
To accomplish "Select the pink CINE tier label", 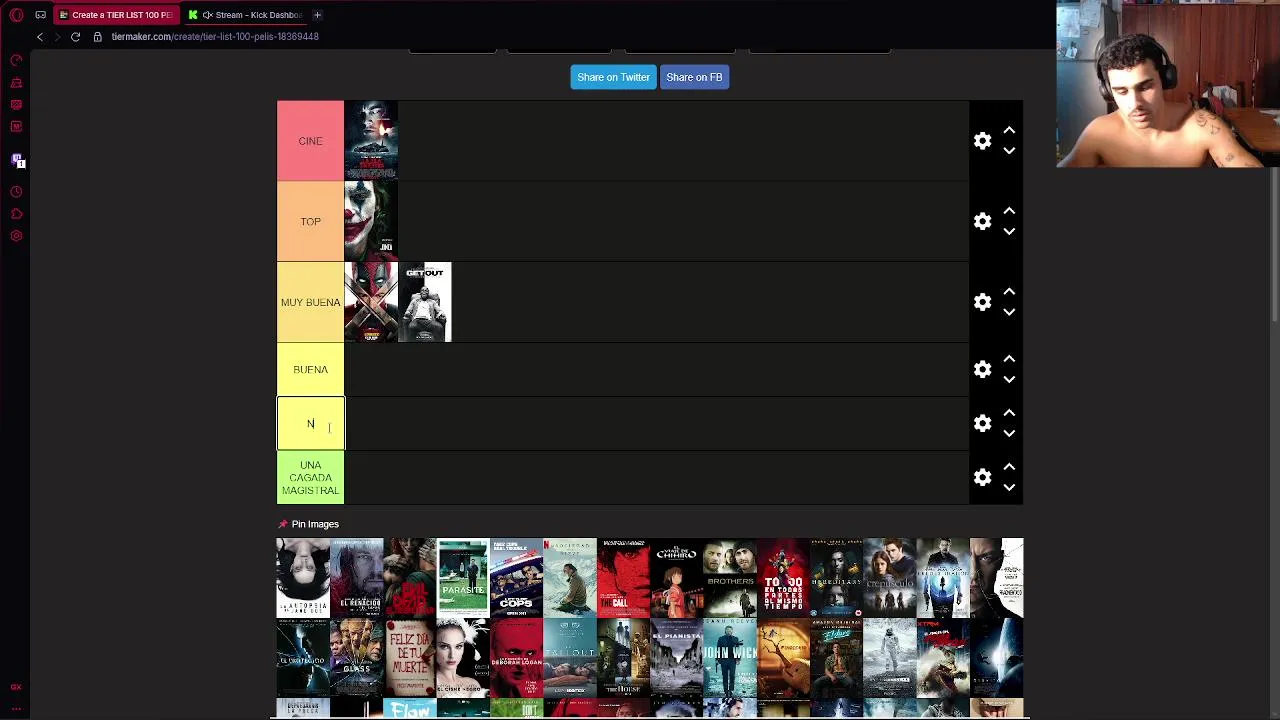I will [x=310, y=141].
